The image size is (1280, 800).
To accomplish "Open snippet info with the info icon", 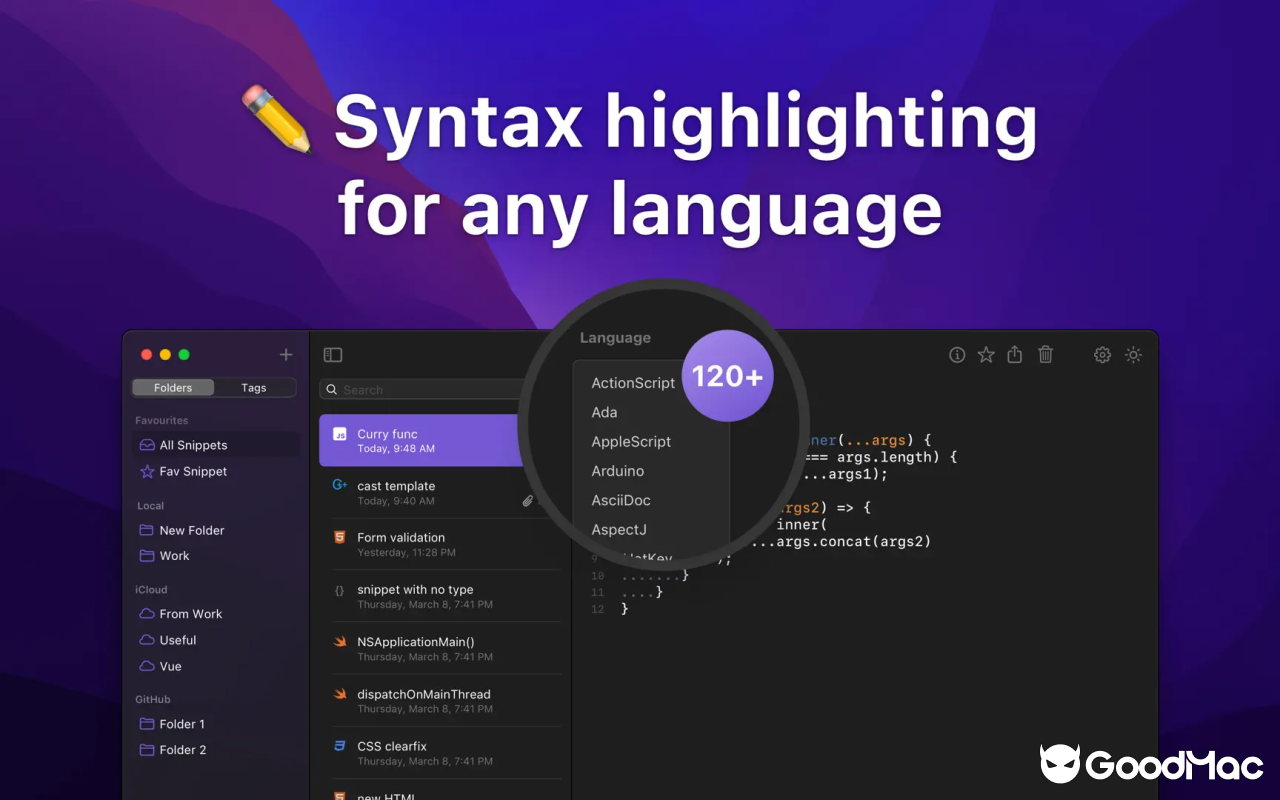I will (x=957, y=355).
